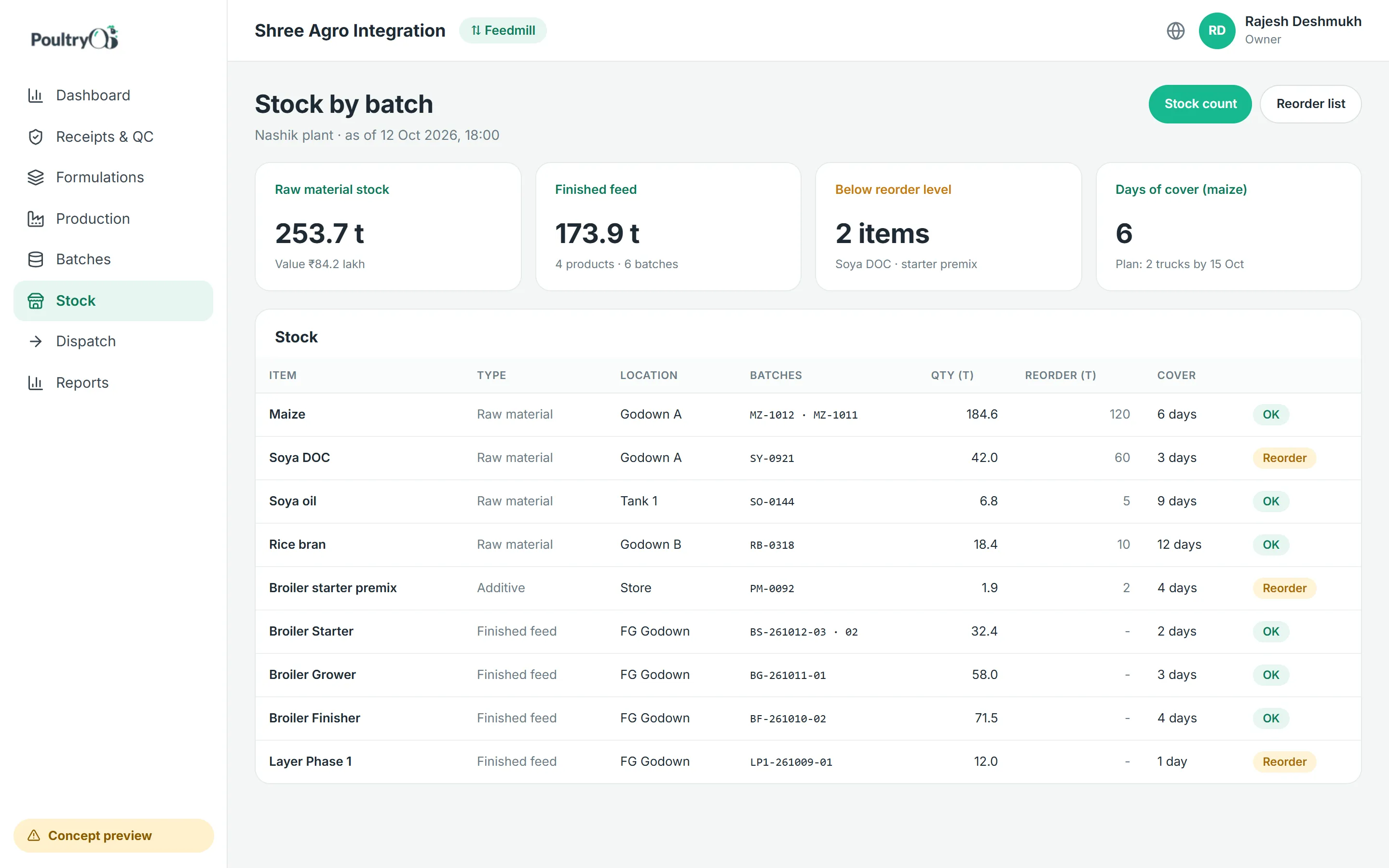Click Reorder badge on Layer Phase 1 row

coord(1284,762)
